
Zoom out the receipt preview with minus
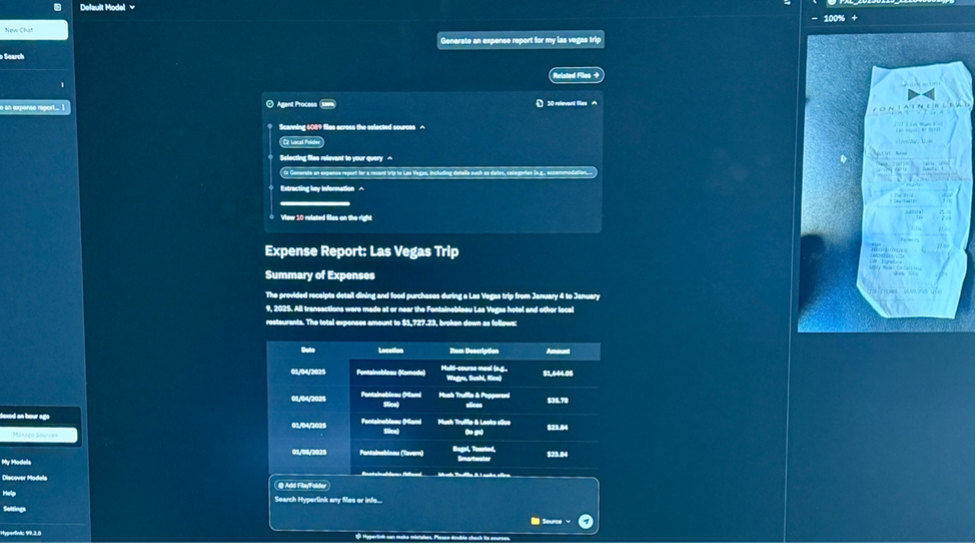(814, 19)
